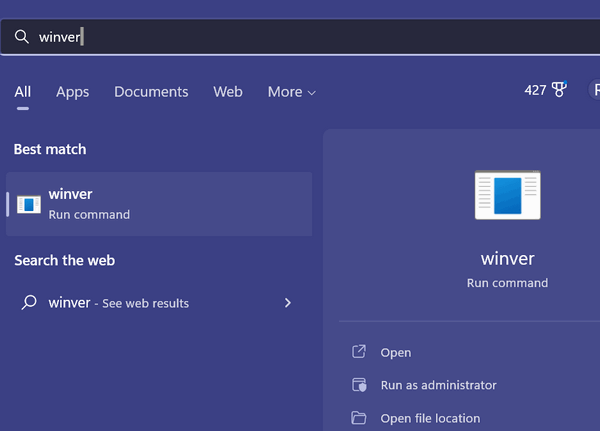The height and width of the screenshot is (431, 600).
Task: Choose Run as administrator
Action: (x=439, y=385)
